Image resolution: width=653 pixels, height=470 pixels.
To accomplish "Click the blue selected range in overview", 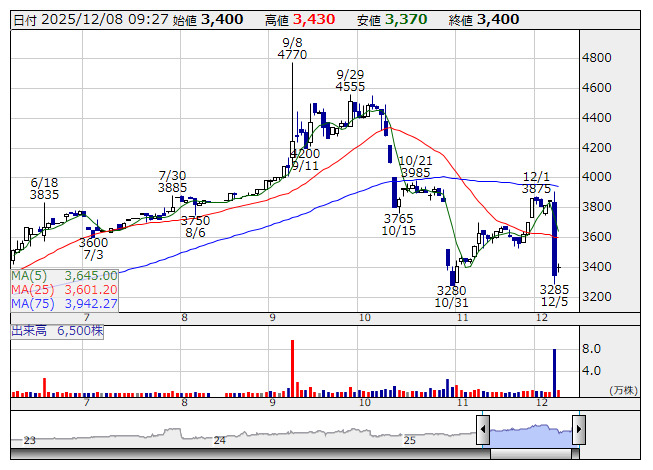I will coord(531,435).
